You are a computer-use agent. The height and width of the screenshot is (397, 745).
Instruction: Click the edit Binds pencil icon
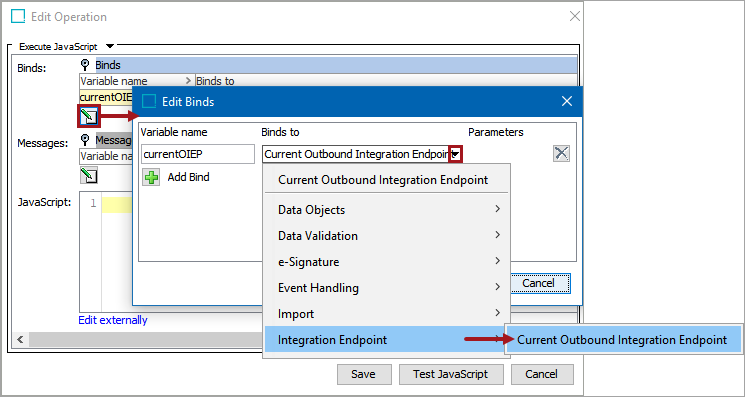point(88,116)
